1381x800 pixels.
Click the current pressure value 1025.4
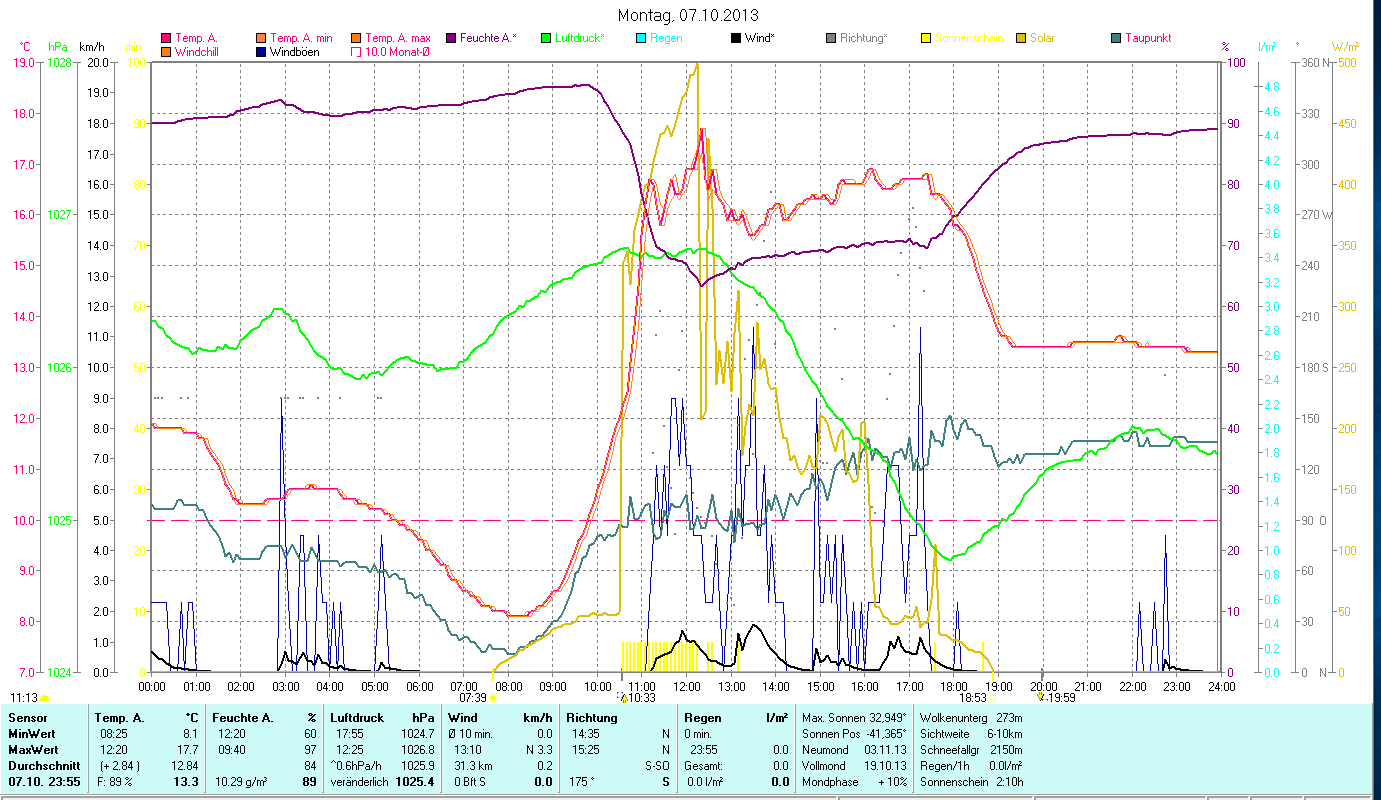tap(415, 782)
